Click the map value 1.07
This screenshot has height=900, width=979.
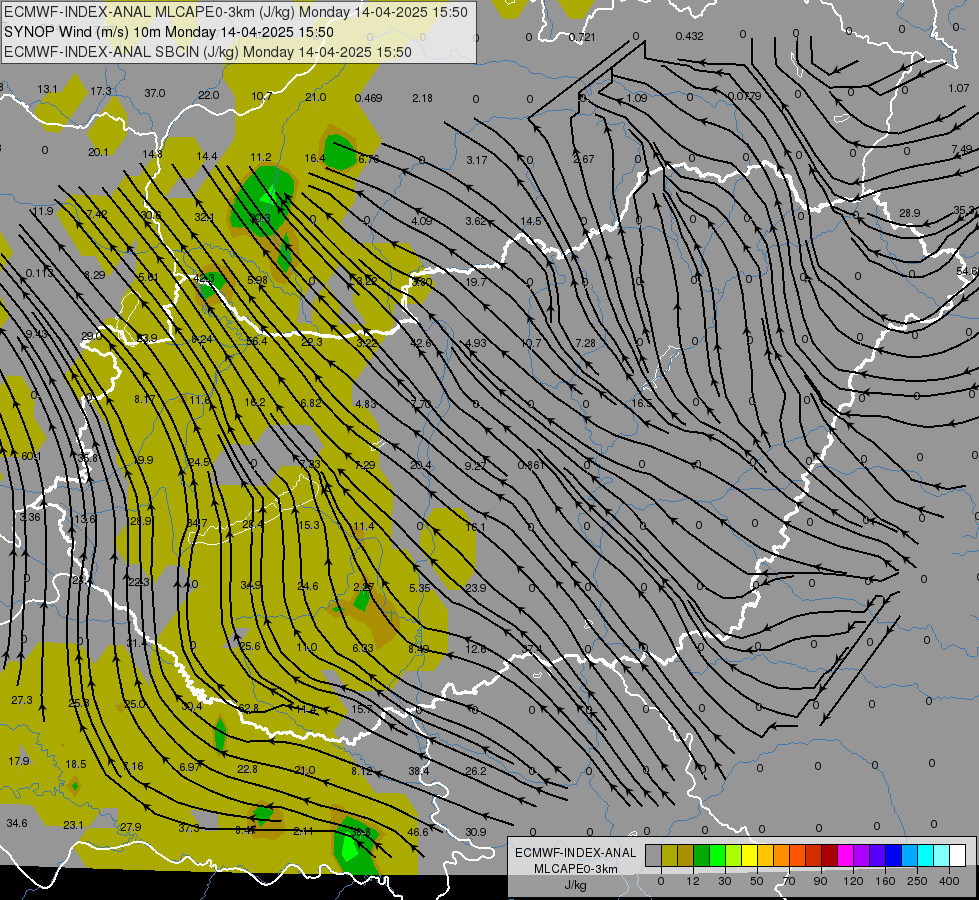959,88
